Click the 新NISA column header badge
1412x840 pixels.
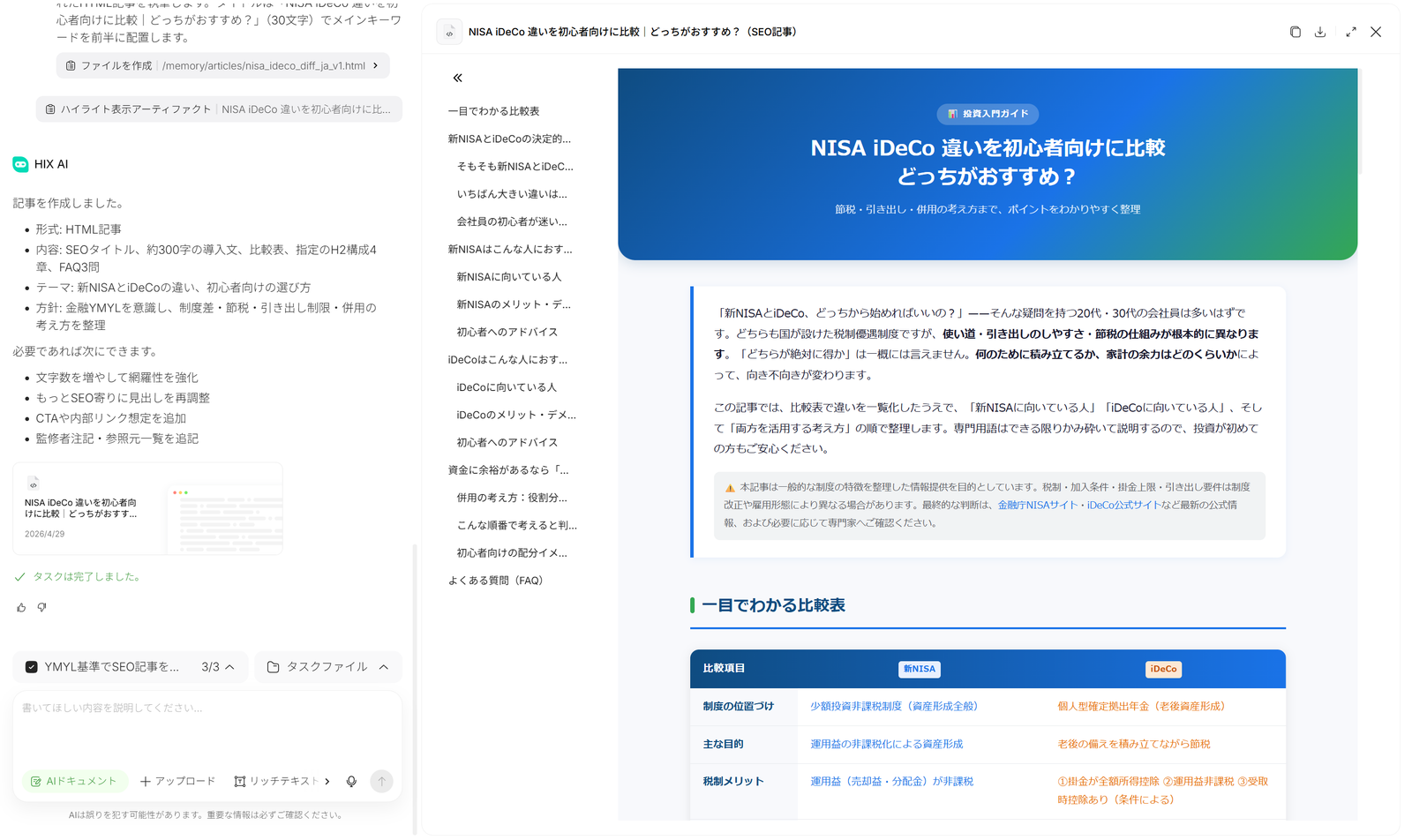pyautogui.click(x=919, y=669)
